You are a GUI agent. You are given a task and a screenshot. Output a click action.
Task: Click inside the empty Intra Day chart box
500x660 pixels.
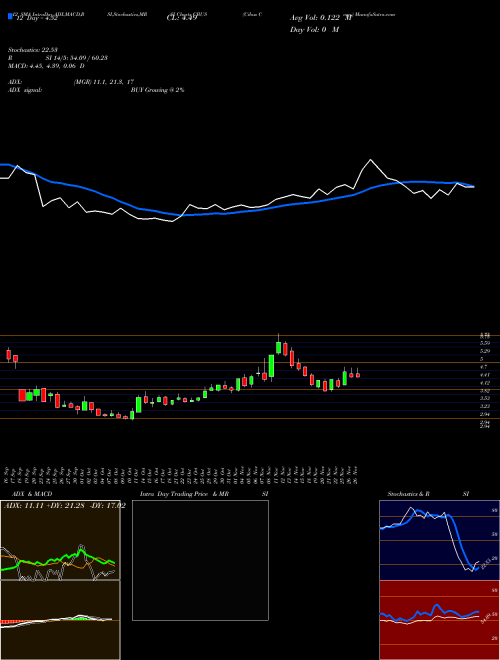200,560
